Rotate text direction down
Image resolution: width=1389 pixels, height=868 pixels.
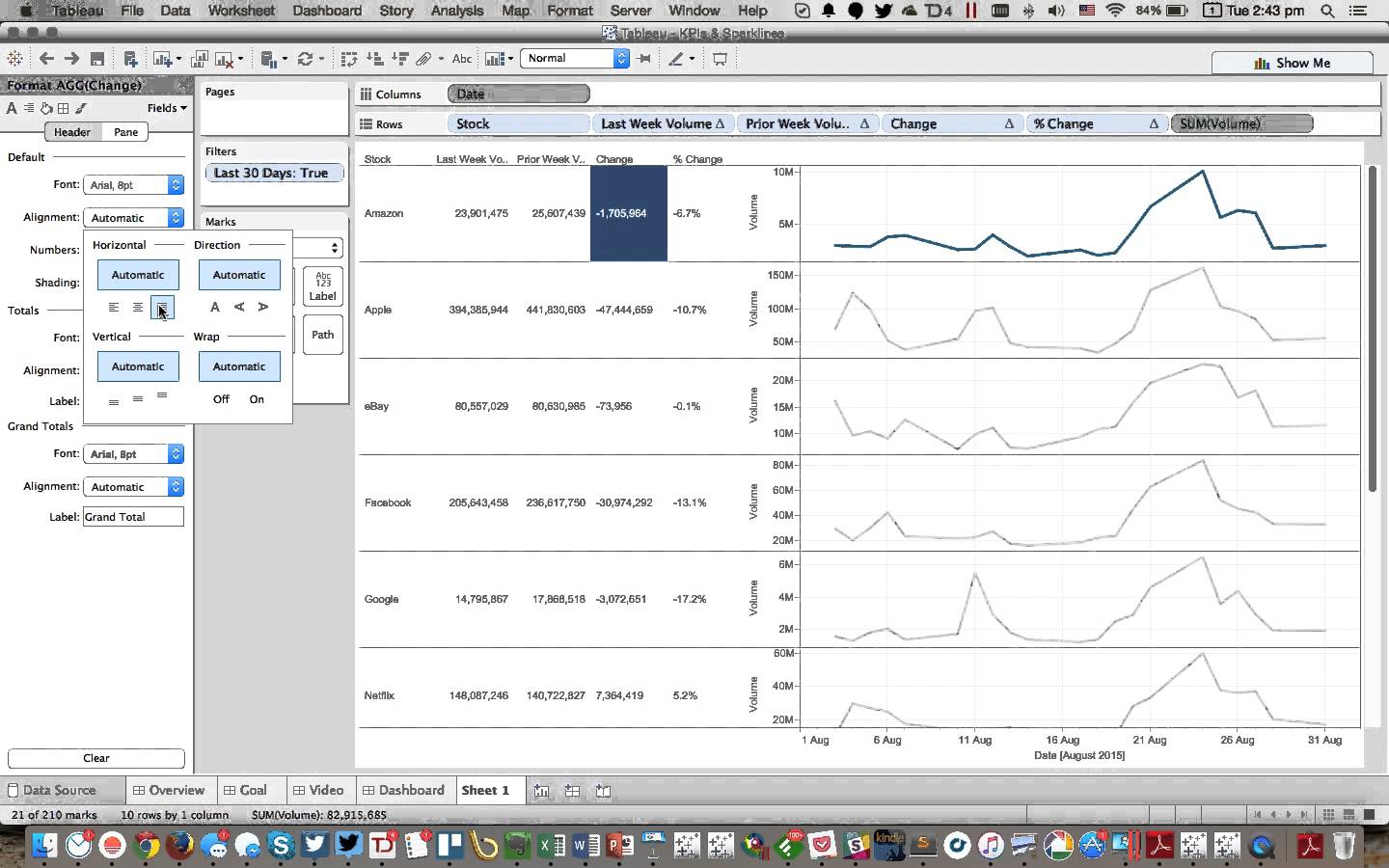click(x=263, y=307)
